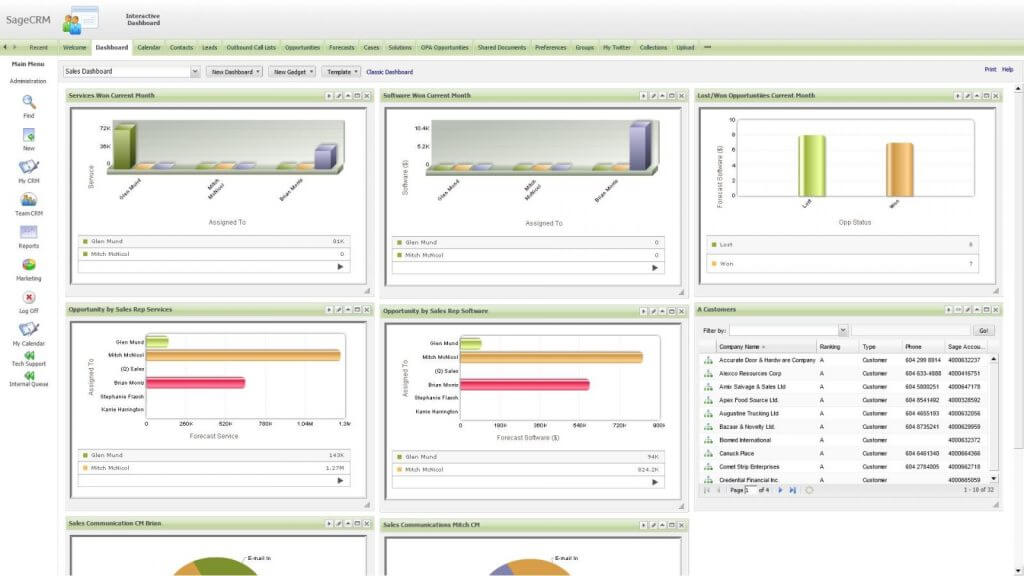Go to the Forecasts tab
The width and height of the screenshot is (1024, 576).
coord(341,47)
